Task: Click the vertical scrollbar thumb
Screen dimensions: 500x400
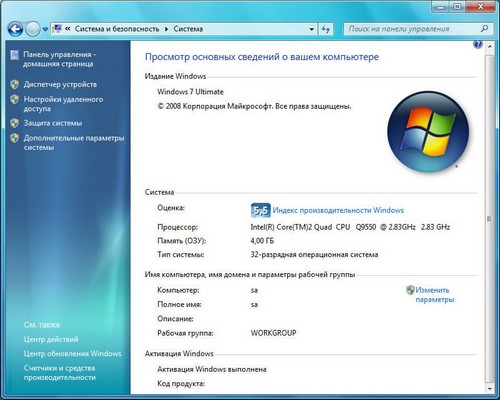Action: click(x=489, y=219)
